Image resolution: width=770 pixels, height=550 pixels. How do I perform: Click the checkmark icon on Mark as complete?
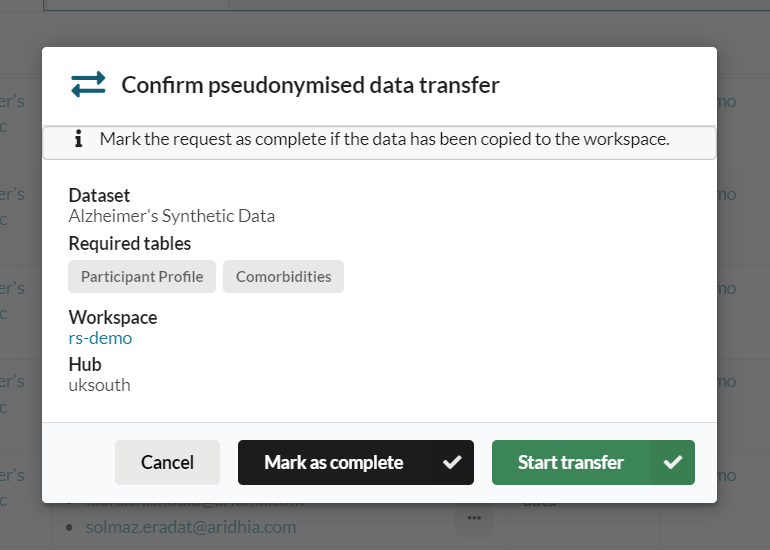tap(452, 462)
